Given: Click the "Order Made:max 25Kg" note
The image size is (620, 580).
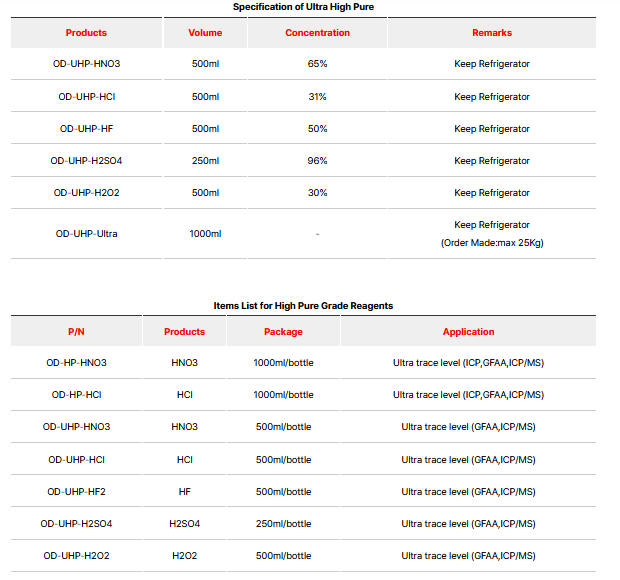Looking at the screenshot, I should click(x=491, y=243).
